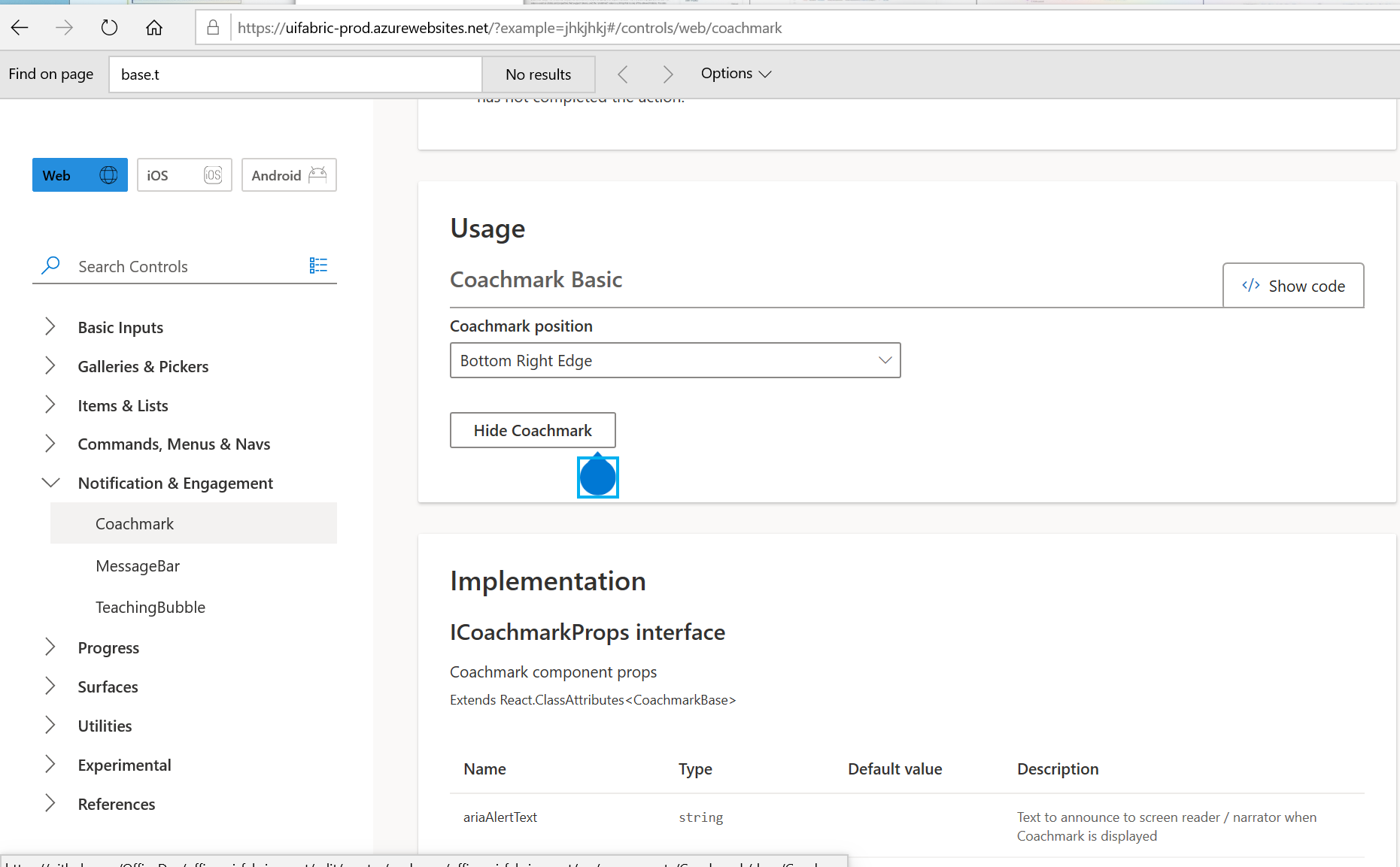The height and width of the screenshot is (867, 1400).
Task: Open the Options menu in the find bar
Action: point(735,74)
